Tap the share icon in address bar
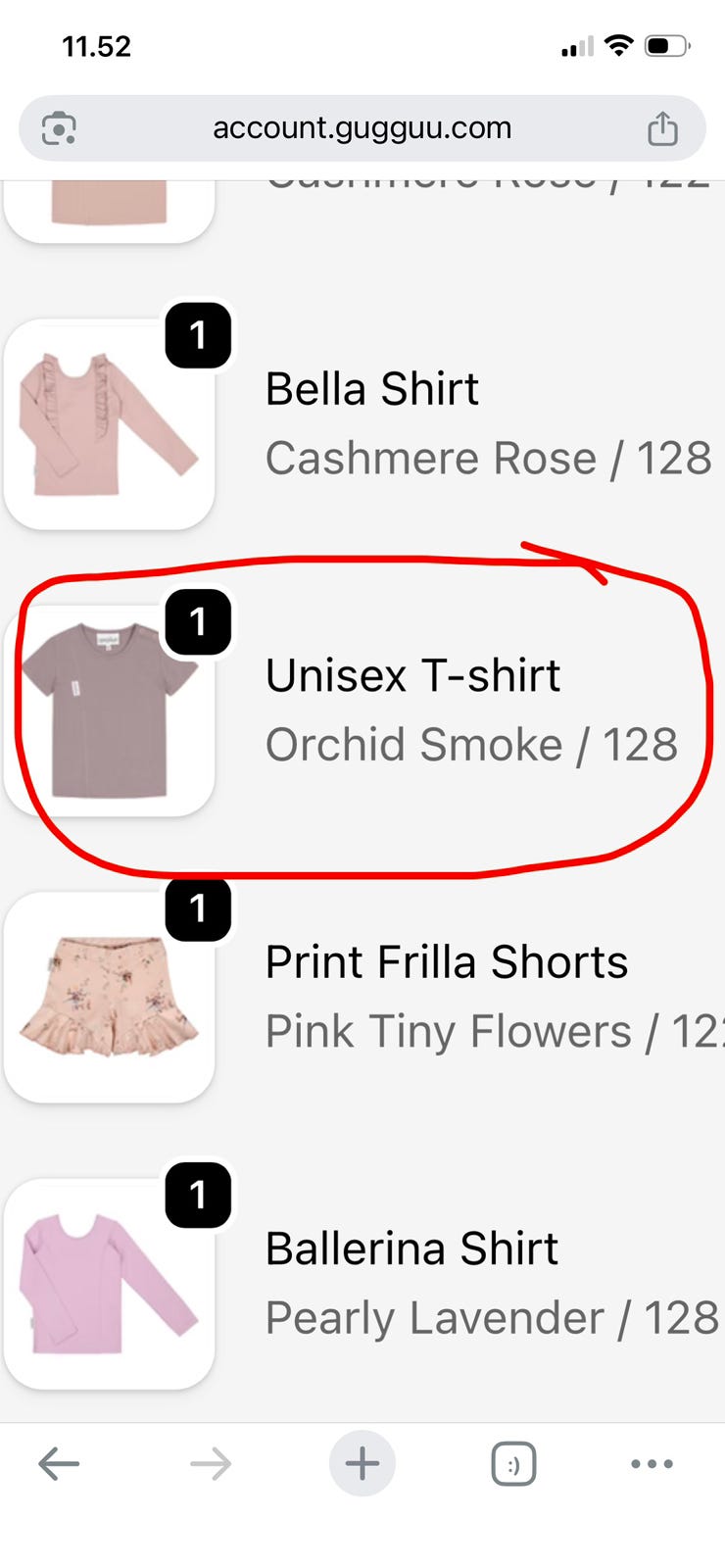Screen dimensions: 725x1568 (662, 128)
